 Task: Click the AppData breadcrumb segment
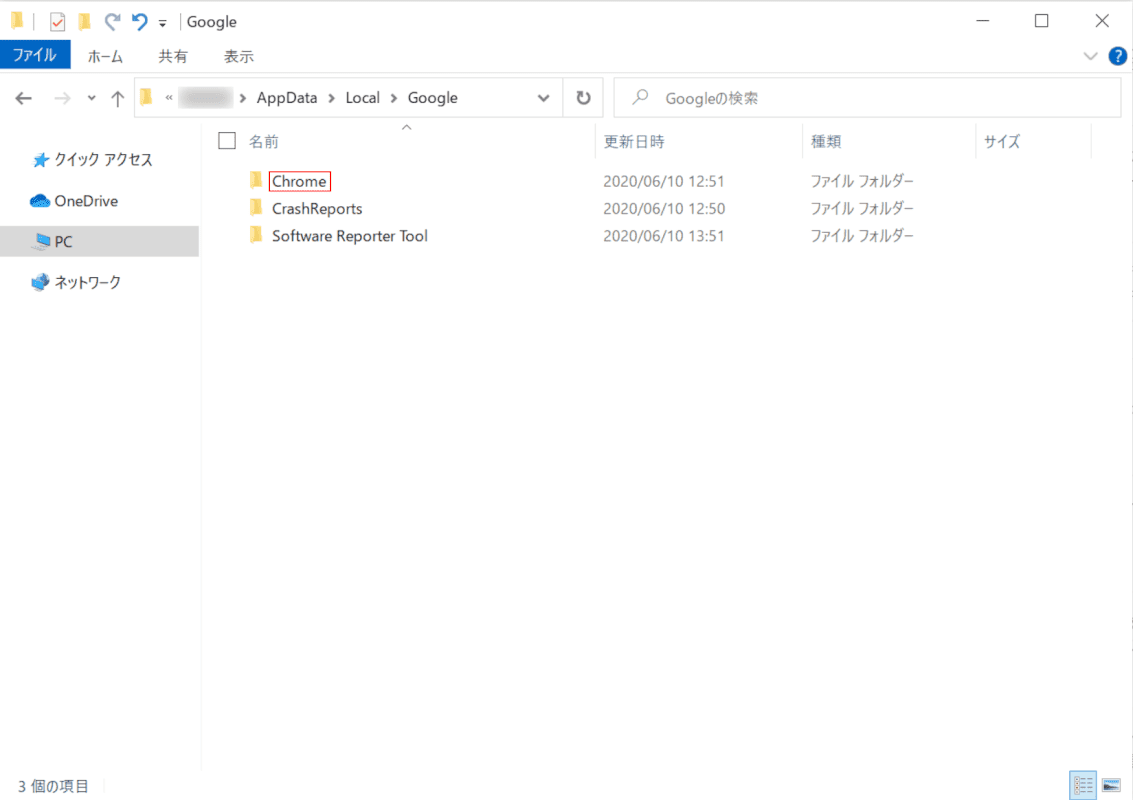tap(287, 98)
